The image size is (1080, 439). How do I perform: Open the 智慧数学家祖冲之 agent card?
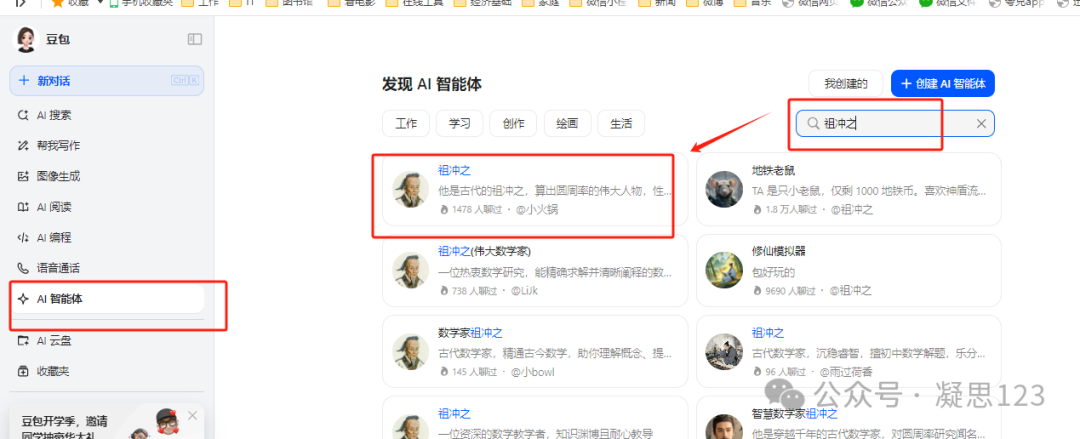[x=849, y=418]
